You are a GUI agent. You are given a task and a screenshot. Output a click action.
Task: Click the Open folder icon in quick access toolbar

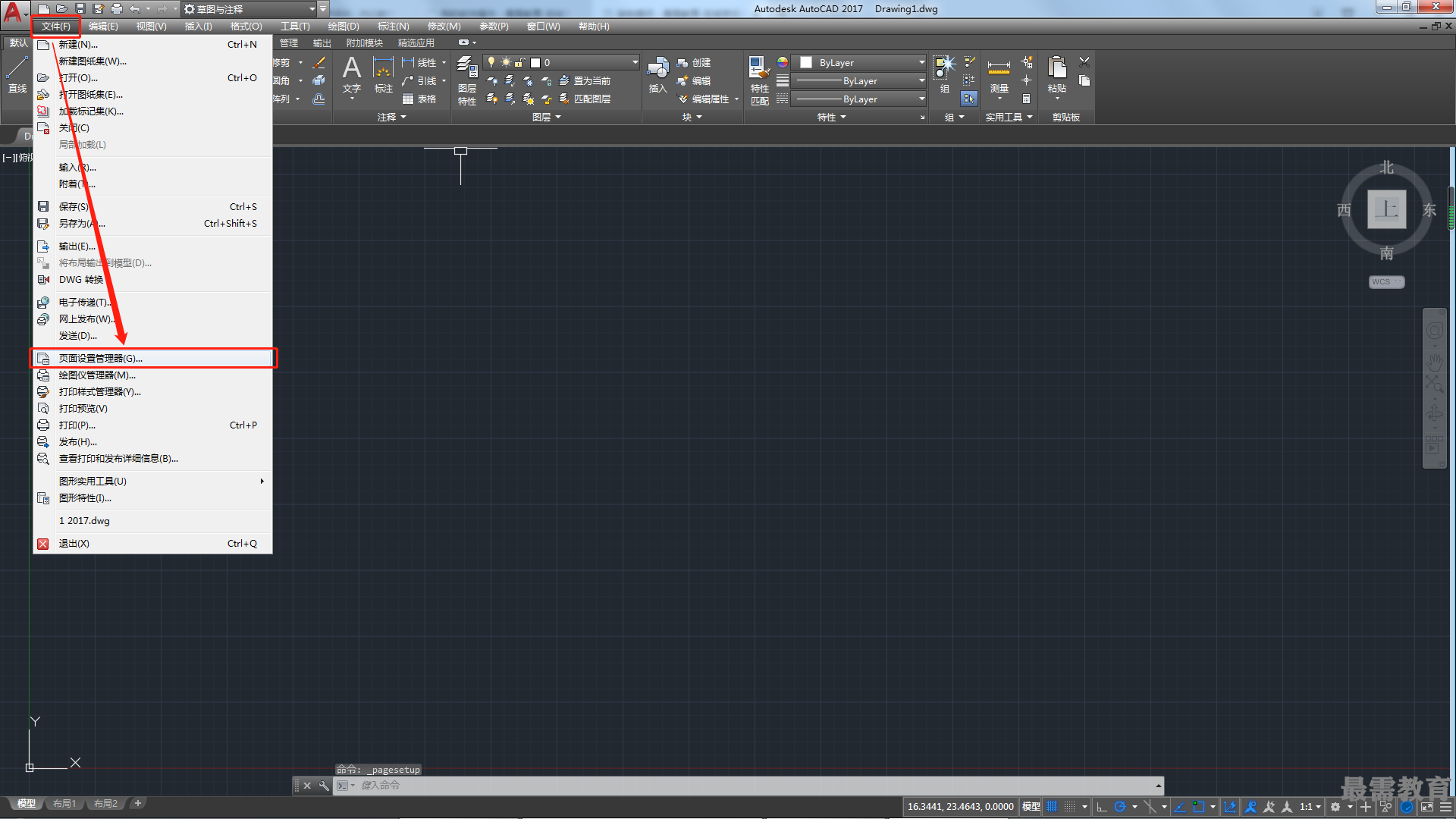pos(62,9)
